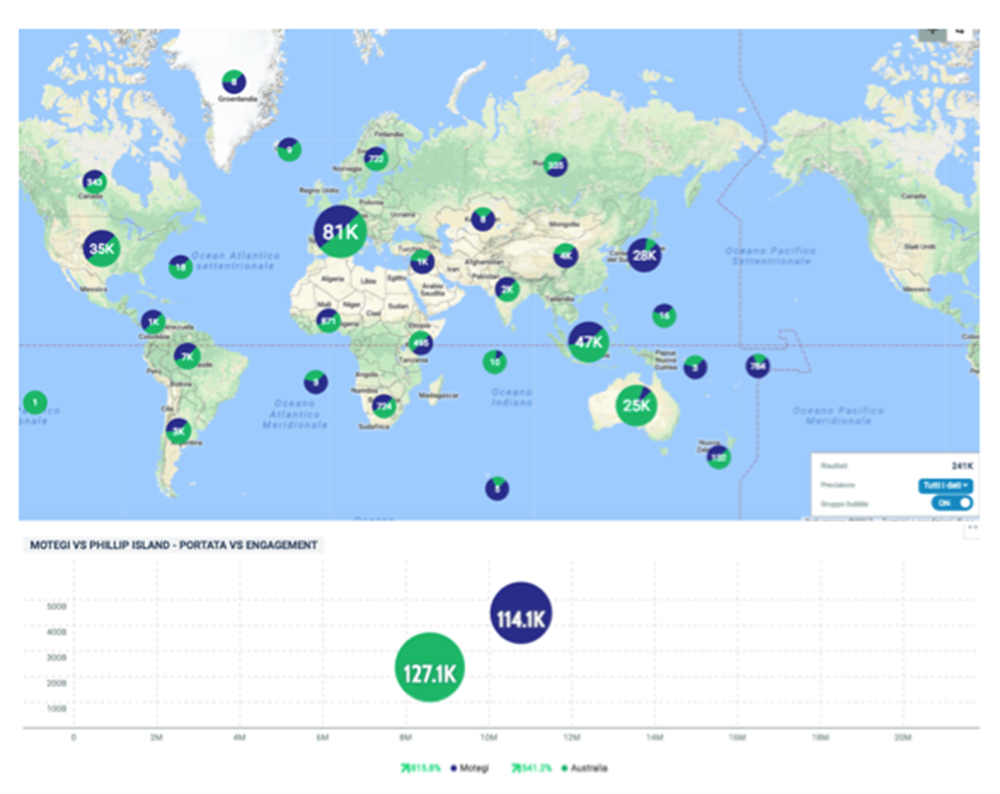The width and height of the screenshot is (1000, 794).
Task: Click the 132 bubble over New Zealand
Action: pyautogui.click(x=719, y=457)
